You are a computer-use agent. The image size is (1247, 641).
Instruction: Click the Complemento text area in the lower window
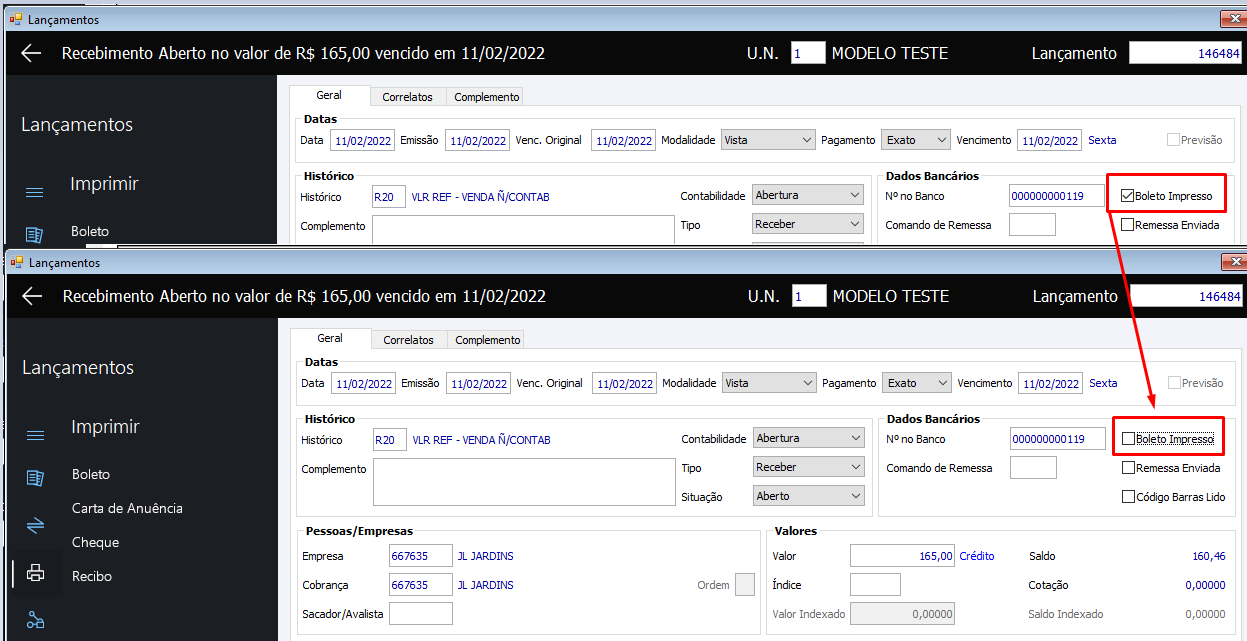point(524,482)
